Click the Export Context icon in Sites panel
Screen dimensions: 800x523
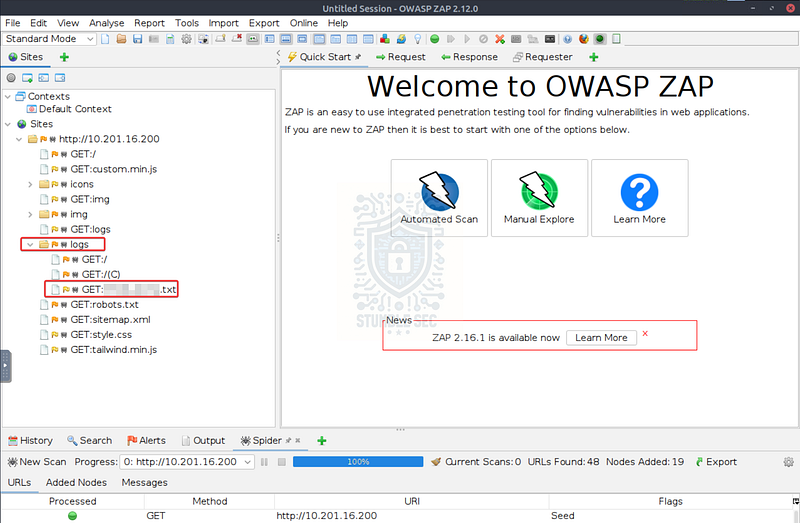click(x=60, y=78)
